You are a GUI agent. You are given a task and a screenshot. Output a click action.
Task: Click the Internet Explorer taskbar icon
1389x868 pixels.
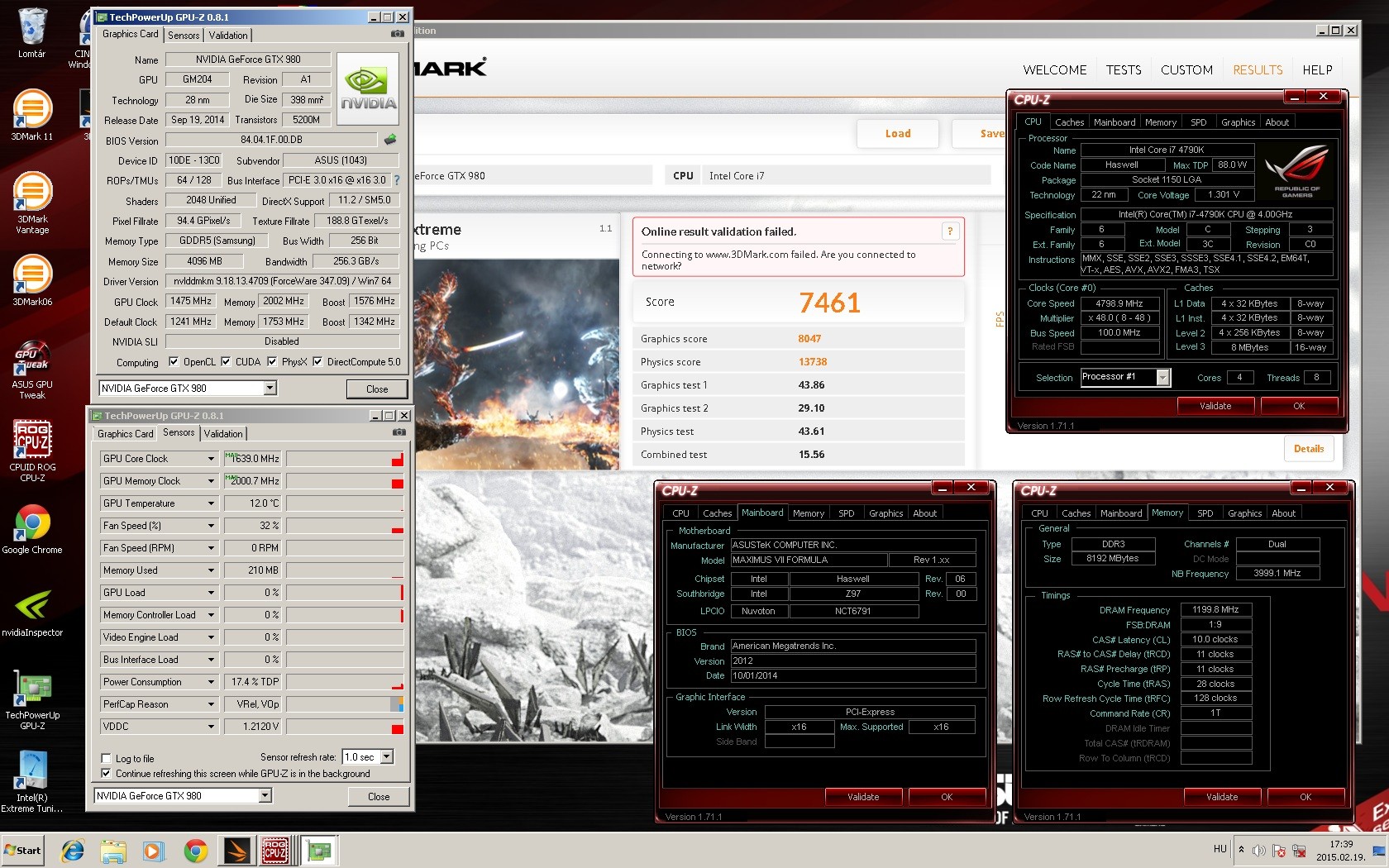click(73, 850)
